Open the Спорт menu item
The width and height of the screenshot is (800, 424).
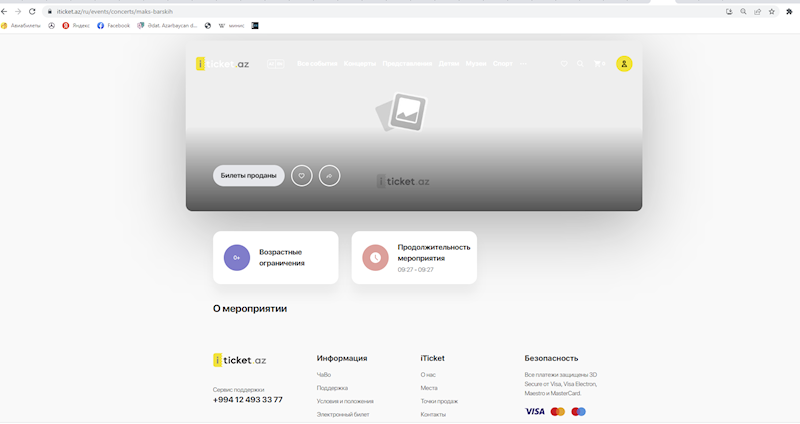click(503, 64)
